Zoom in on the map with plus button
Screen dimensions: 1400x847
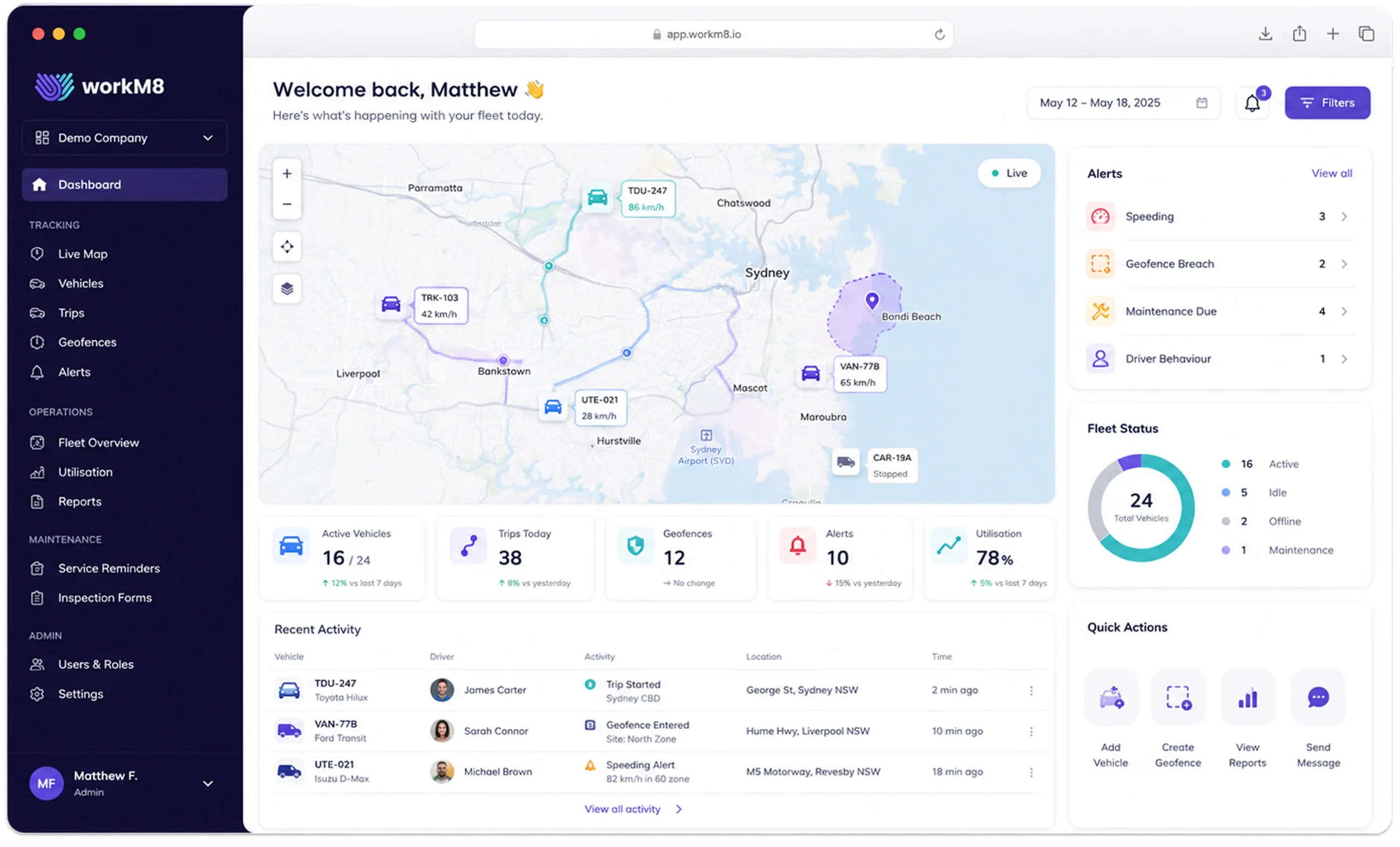click(287, 174)
